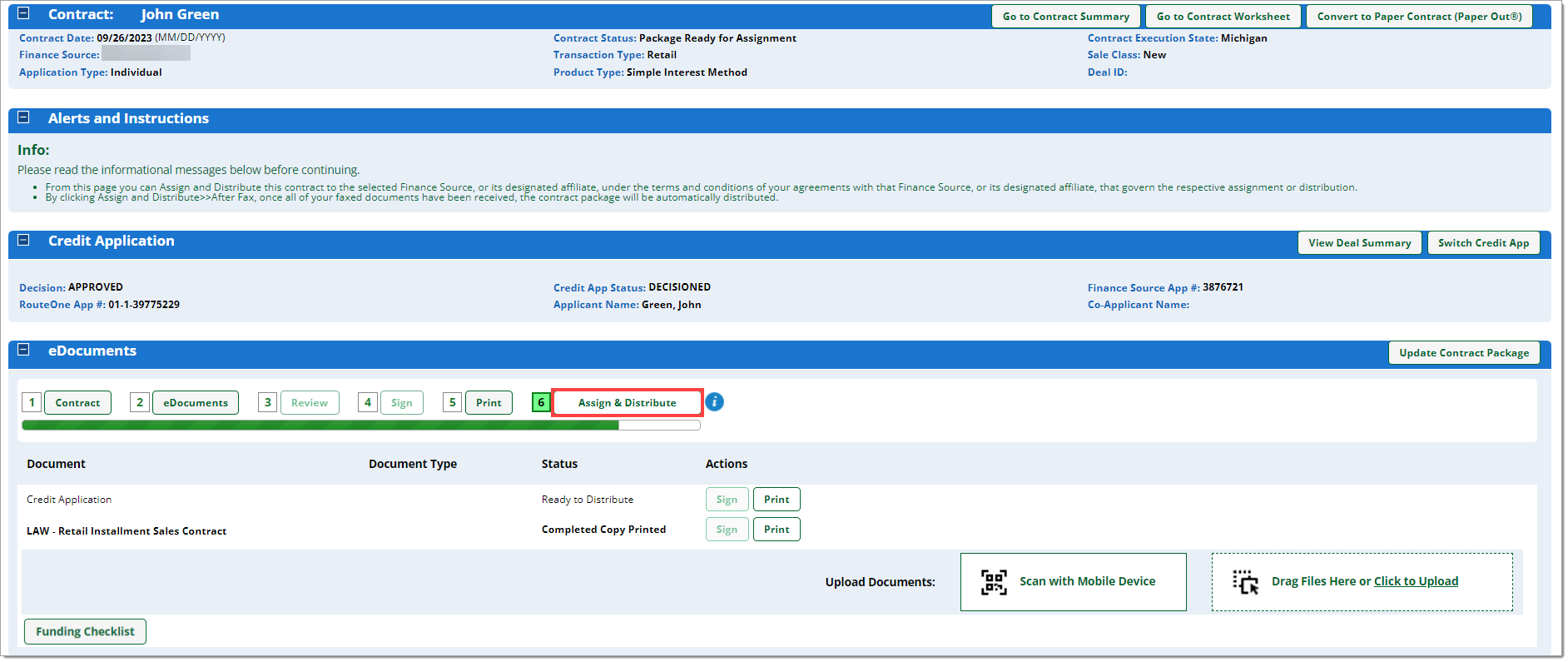Click Scan with Mobile Device
The height and width of the screenshot is (662, 1568).
(1073, 582)
